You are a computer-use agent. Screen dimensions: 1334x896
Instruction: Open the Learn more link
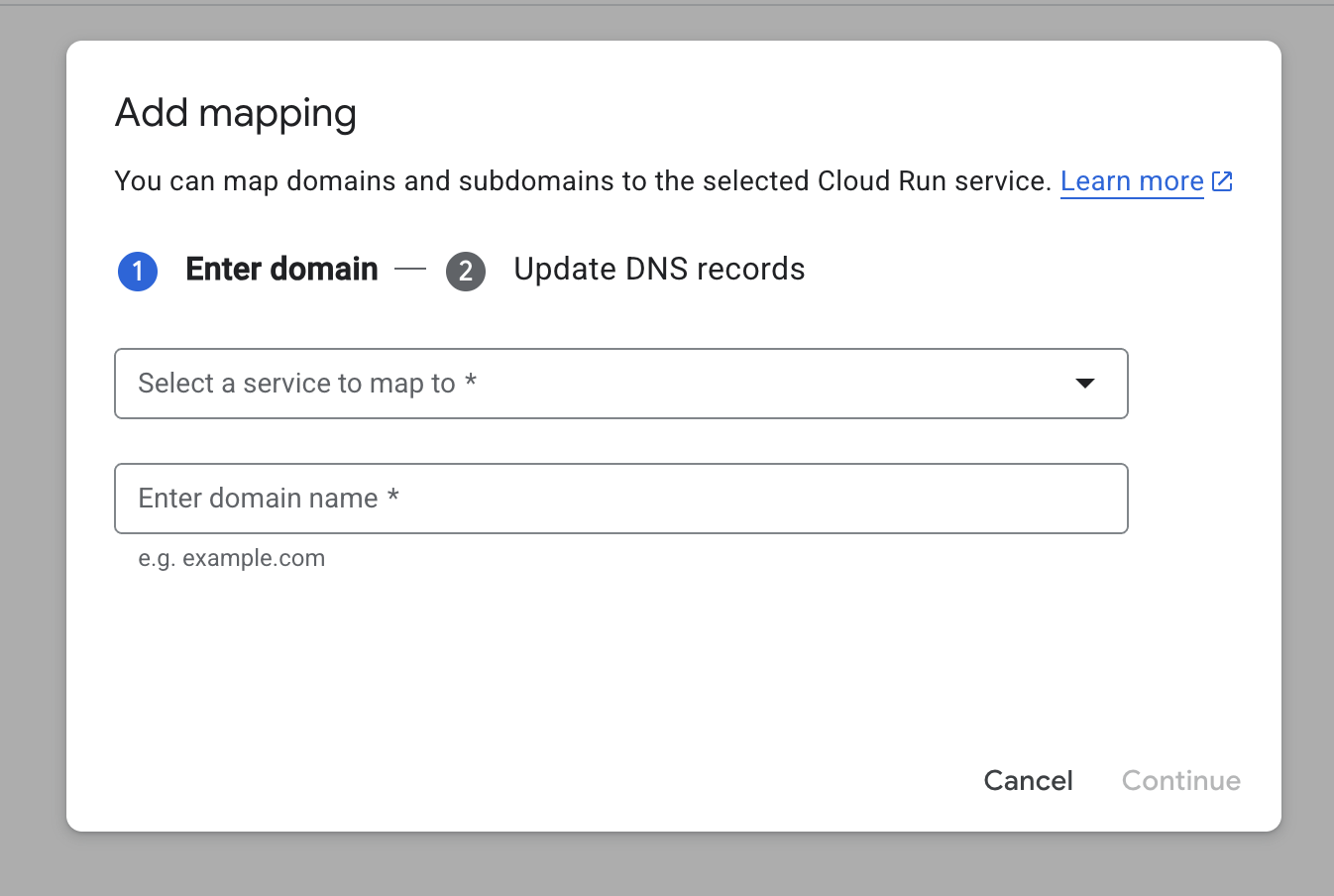[1131, 181]
